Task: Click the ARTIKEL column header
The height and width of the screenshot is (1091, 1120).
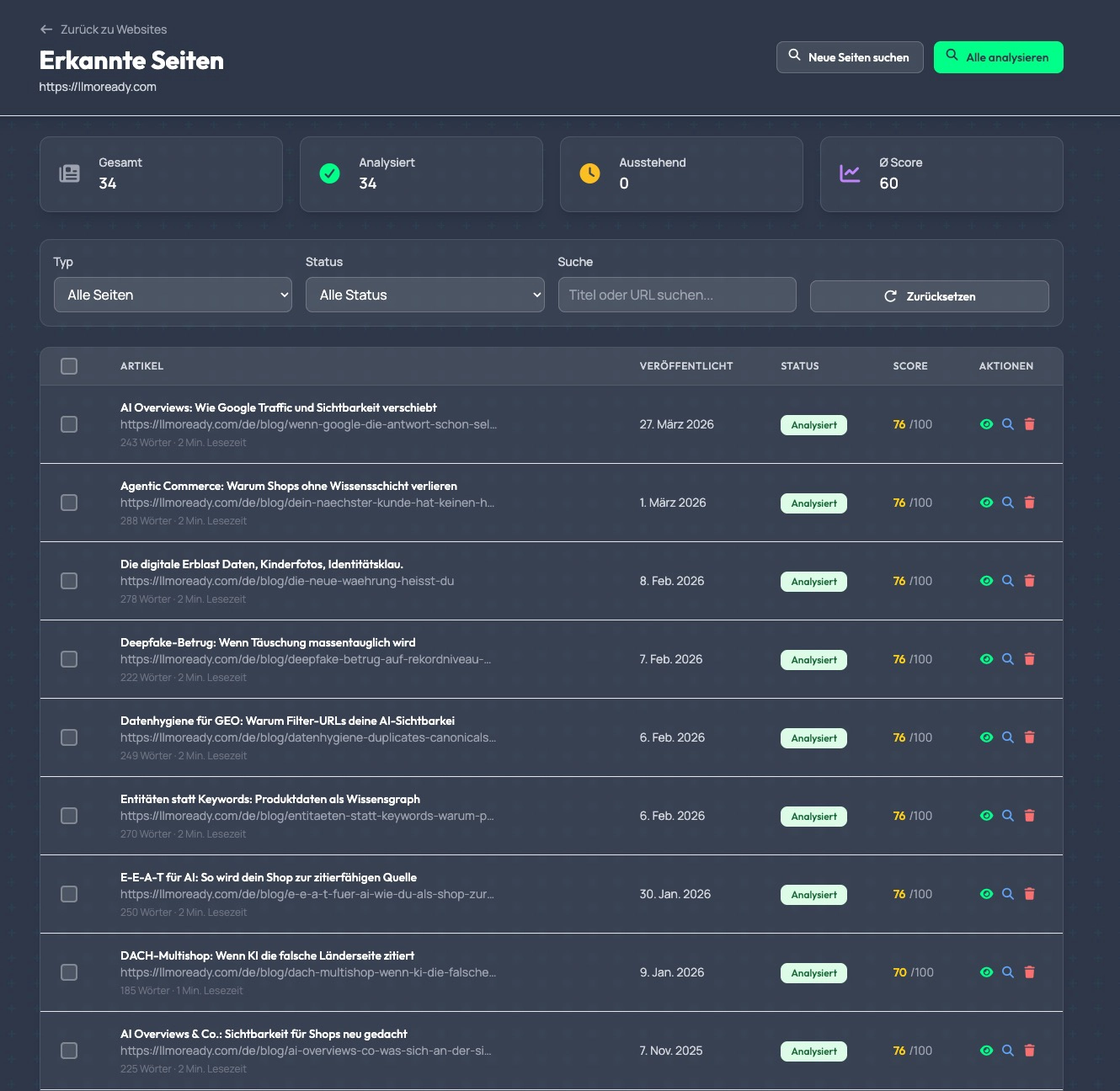Action: tap(141, 366)
